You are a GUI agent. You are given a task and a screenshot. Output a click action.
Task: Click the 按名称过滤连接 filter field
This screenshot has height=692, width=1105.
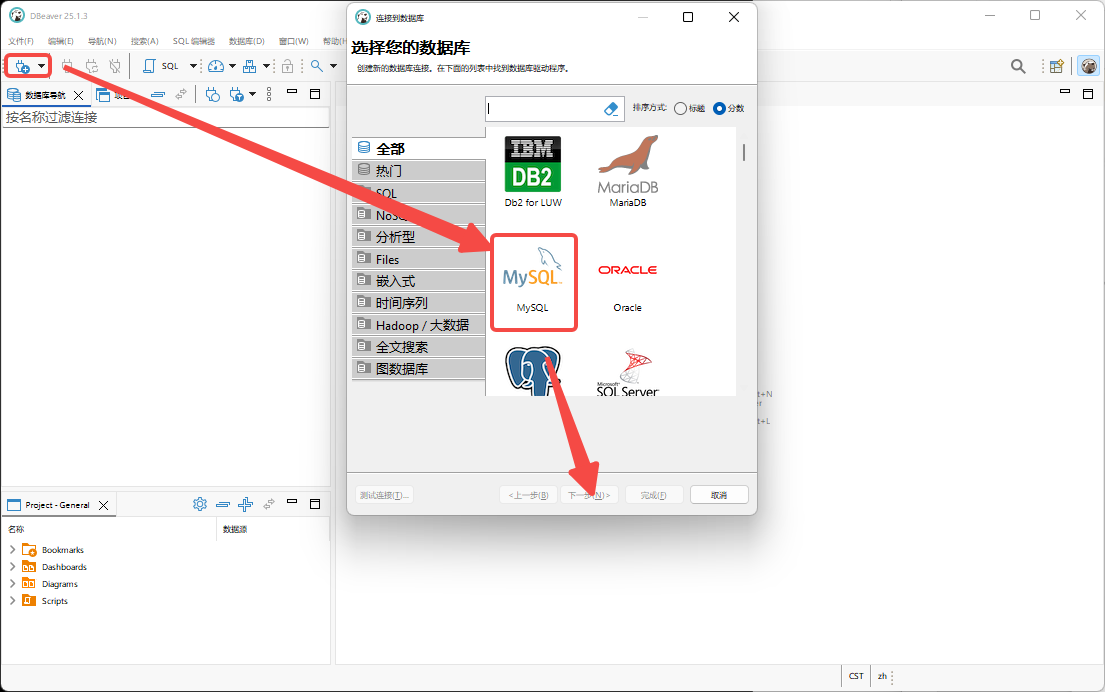pyautogui.click(x=166, y=118)
